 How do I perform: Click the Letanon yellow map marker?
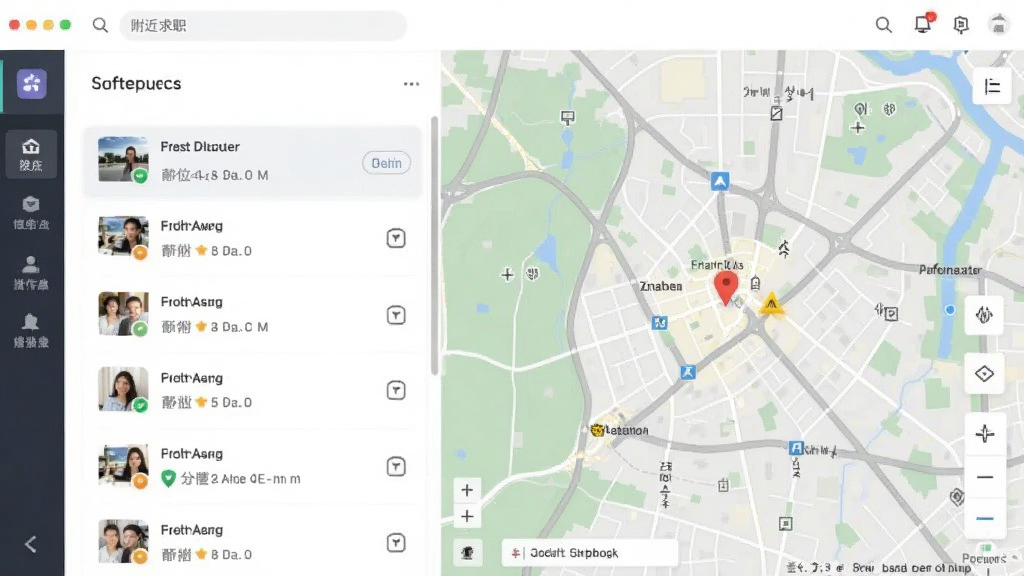[x=596, y=430]
